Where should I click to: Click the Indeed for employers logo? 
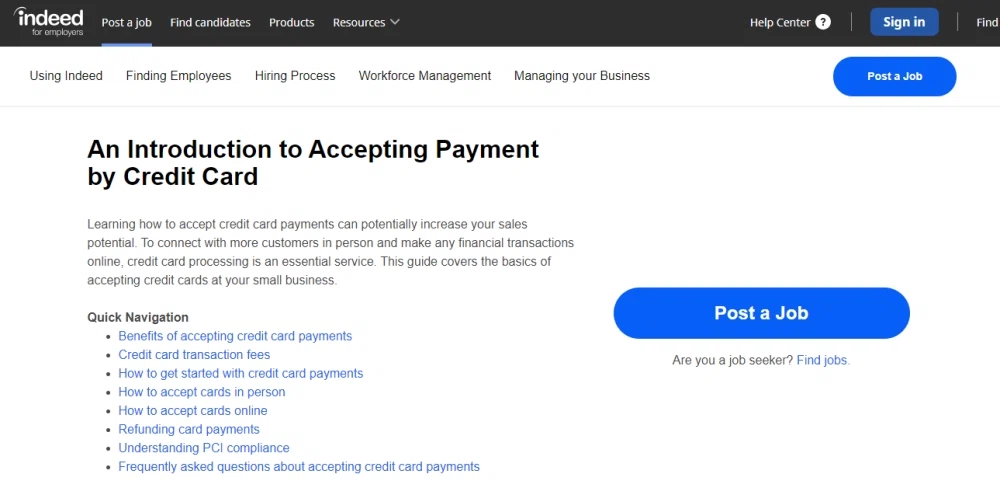pos(48,22)
